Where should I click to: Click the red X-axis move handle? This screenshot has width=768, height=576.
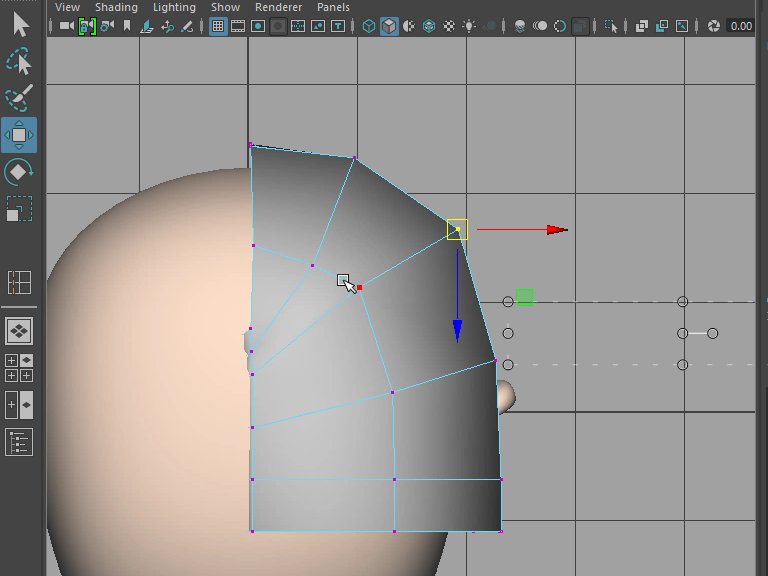[557, 230]
